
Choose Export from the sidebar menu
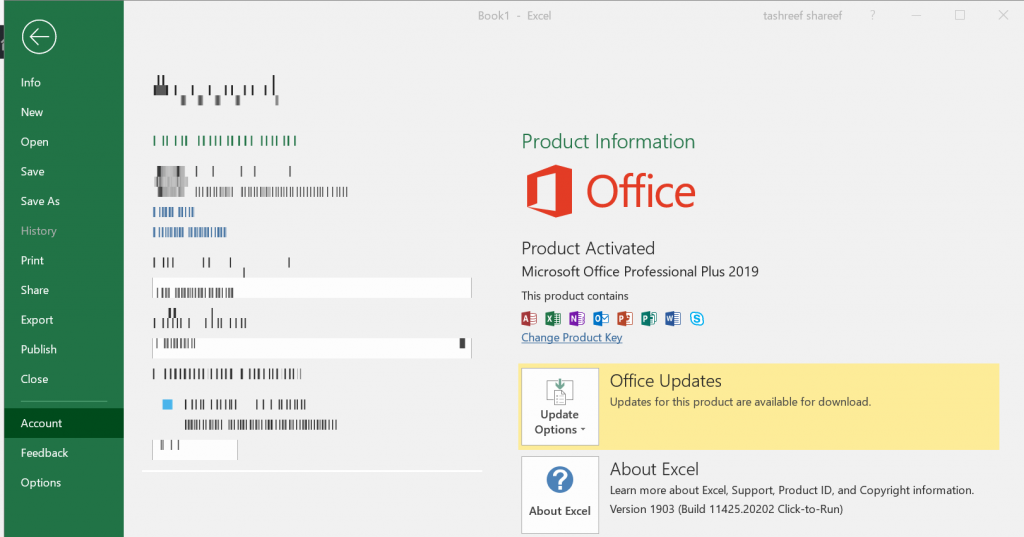[37, 320]
